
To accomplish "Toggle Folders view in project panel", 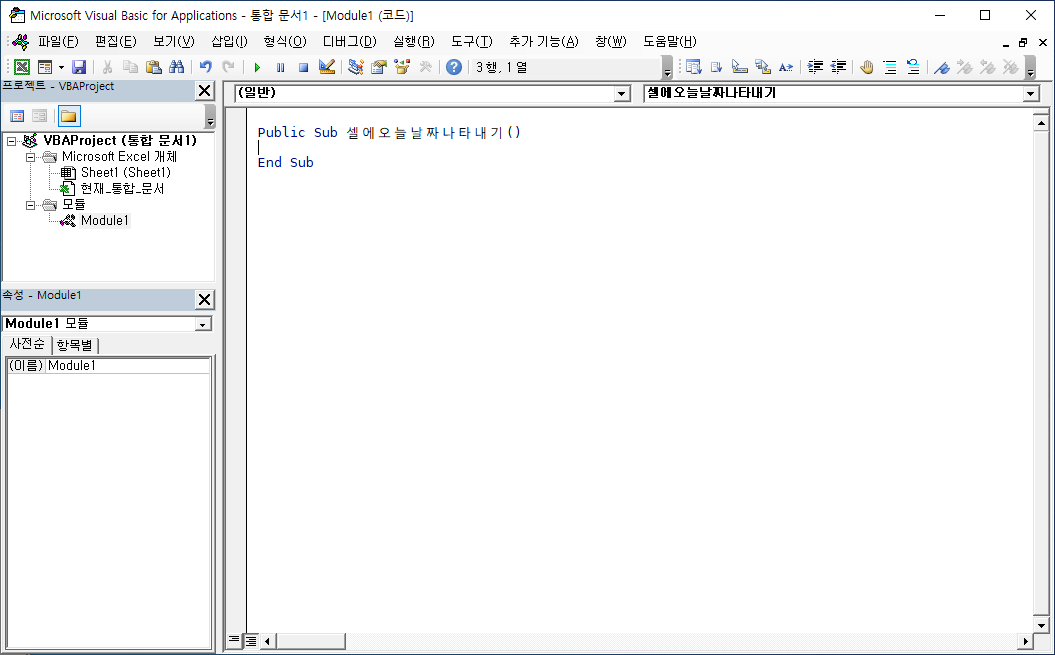I will pos(69,116).
